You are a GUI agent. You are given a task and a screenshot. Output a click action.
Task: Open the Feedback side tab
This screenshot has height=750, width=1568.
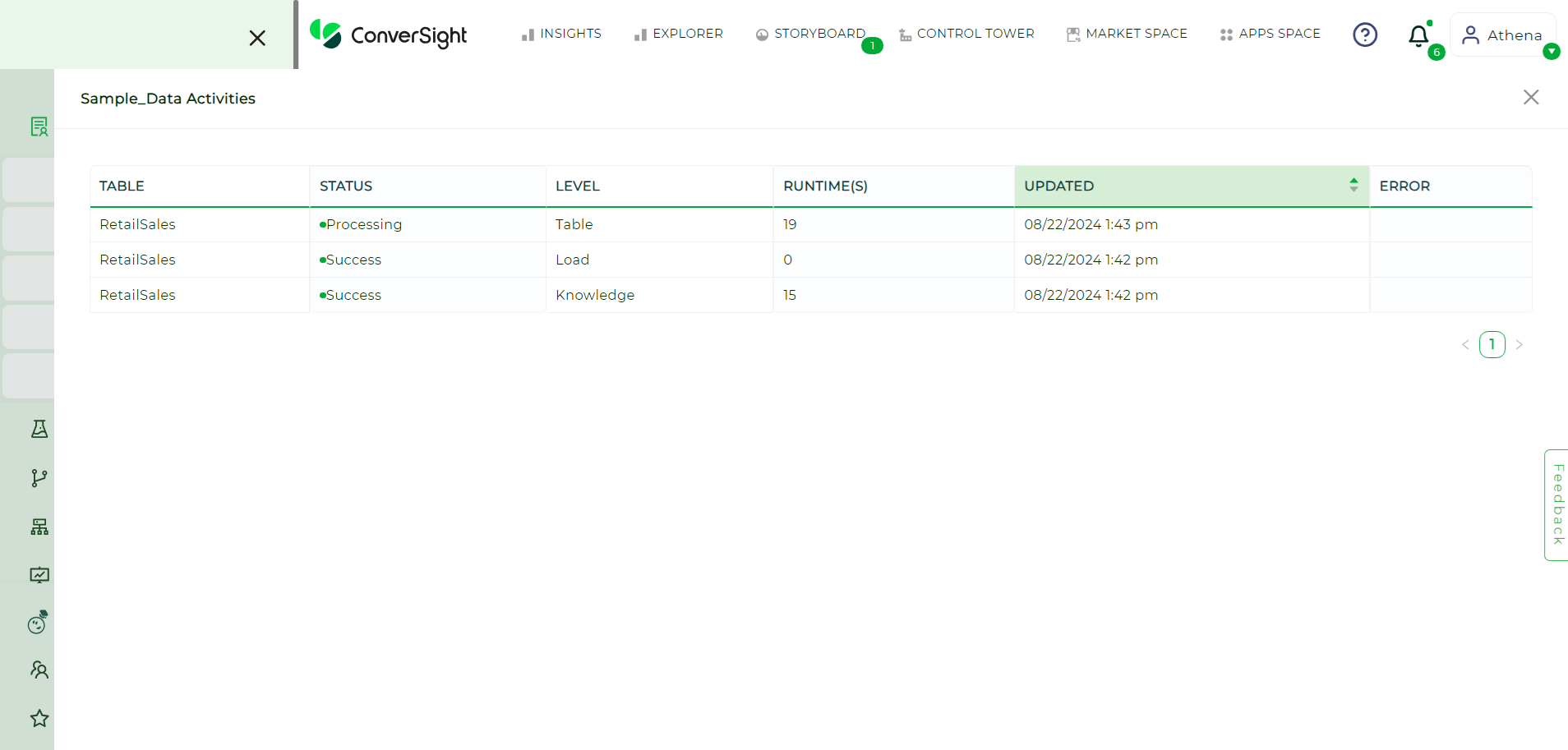click(x=1556, y=505)
